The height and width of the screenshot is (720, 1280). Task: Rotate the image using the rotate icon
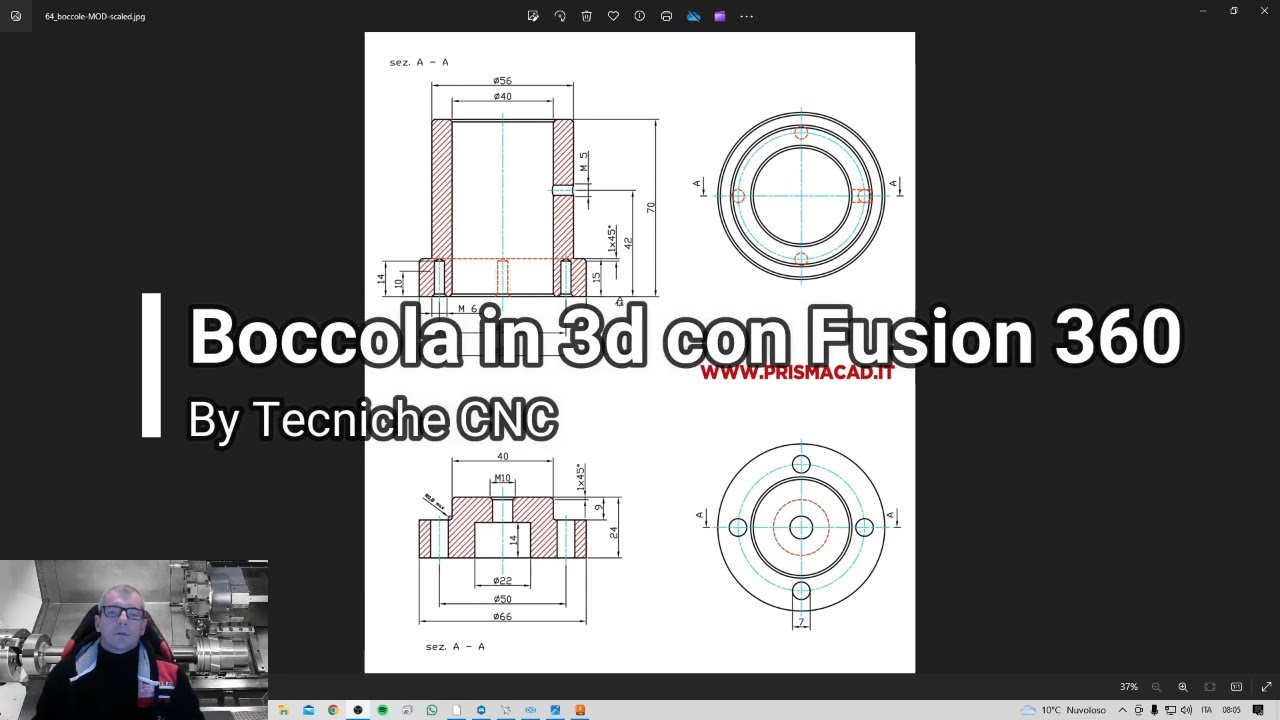(x=560, y=16)
